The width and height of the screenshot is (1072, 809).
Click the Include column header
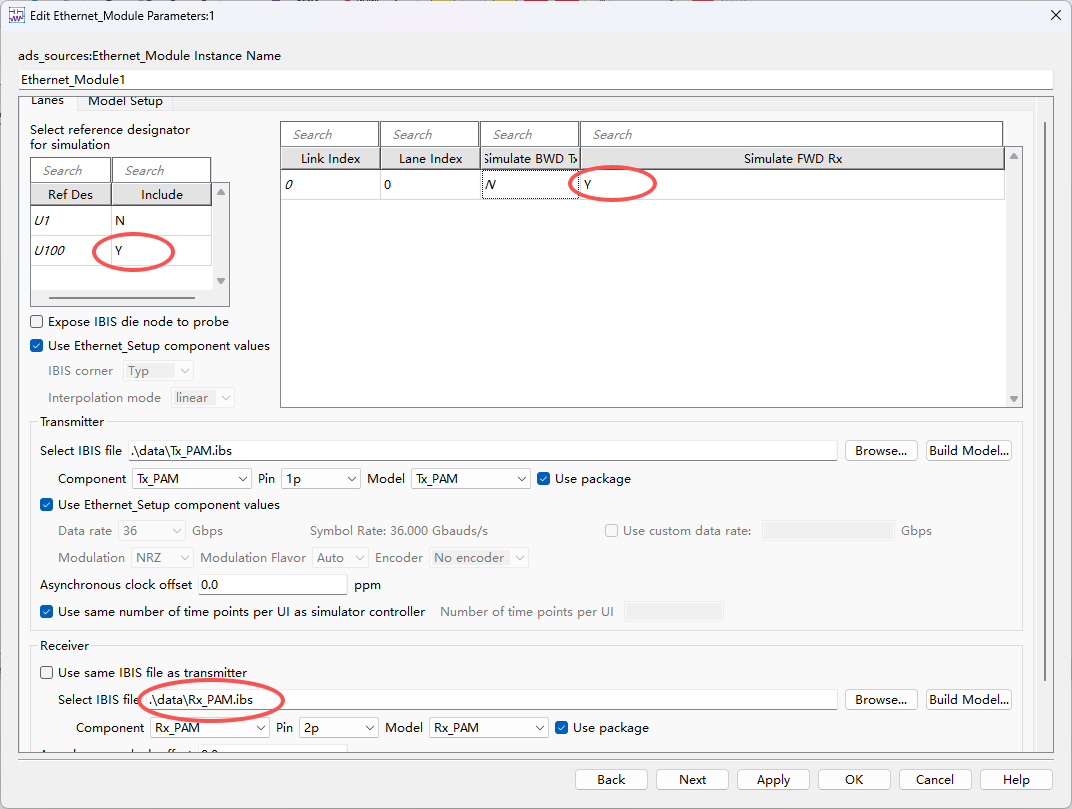pos(161,194)
